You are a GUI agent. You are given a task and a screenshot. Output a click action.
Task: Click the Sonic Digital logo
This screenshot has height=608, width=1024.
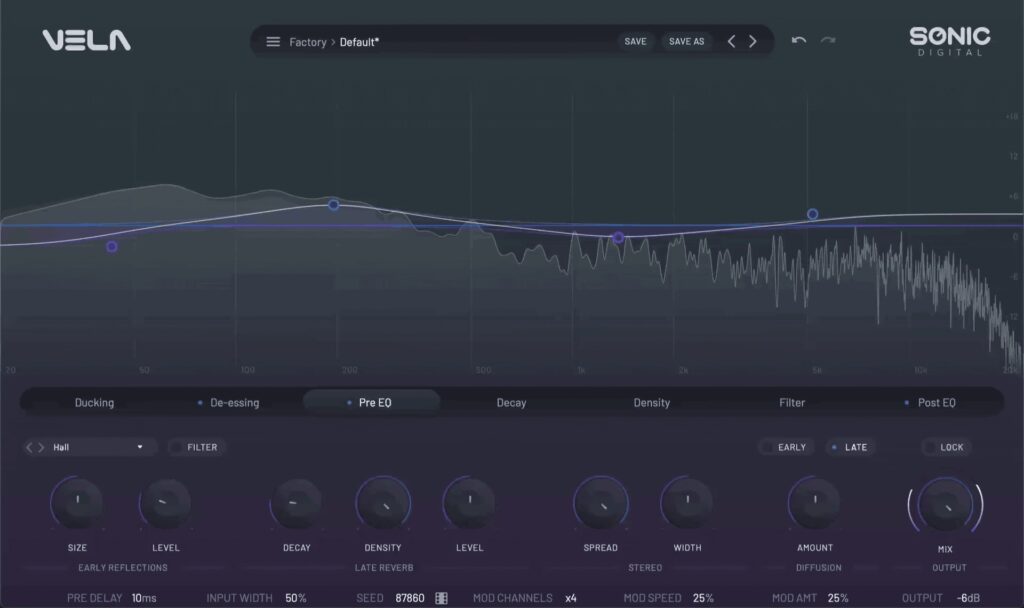coord(950,41)
